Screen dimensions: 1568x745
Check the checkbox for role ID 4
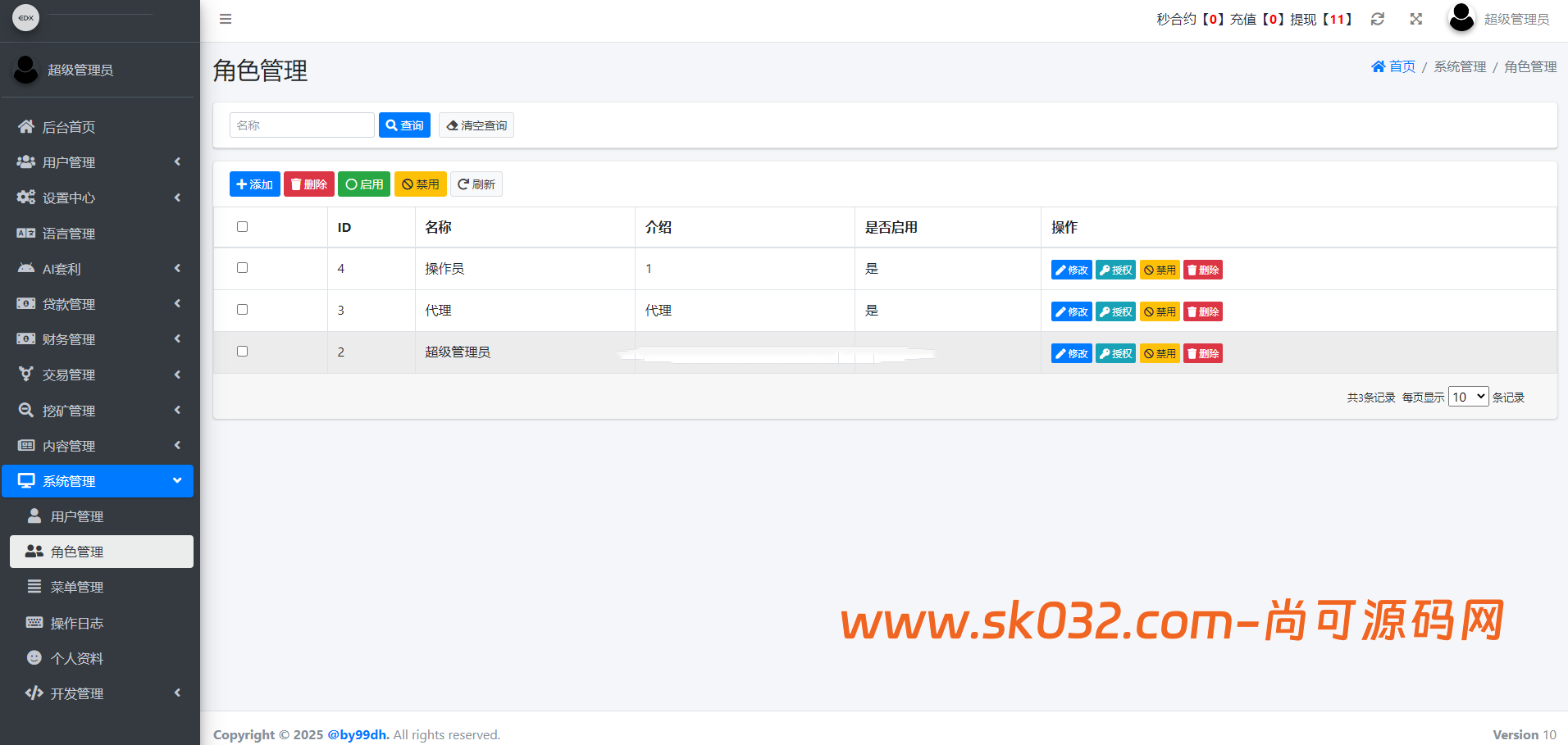coord(242,268)
